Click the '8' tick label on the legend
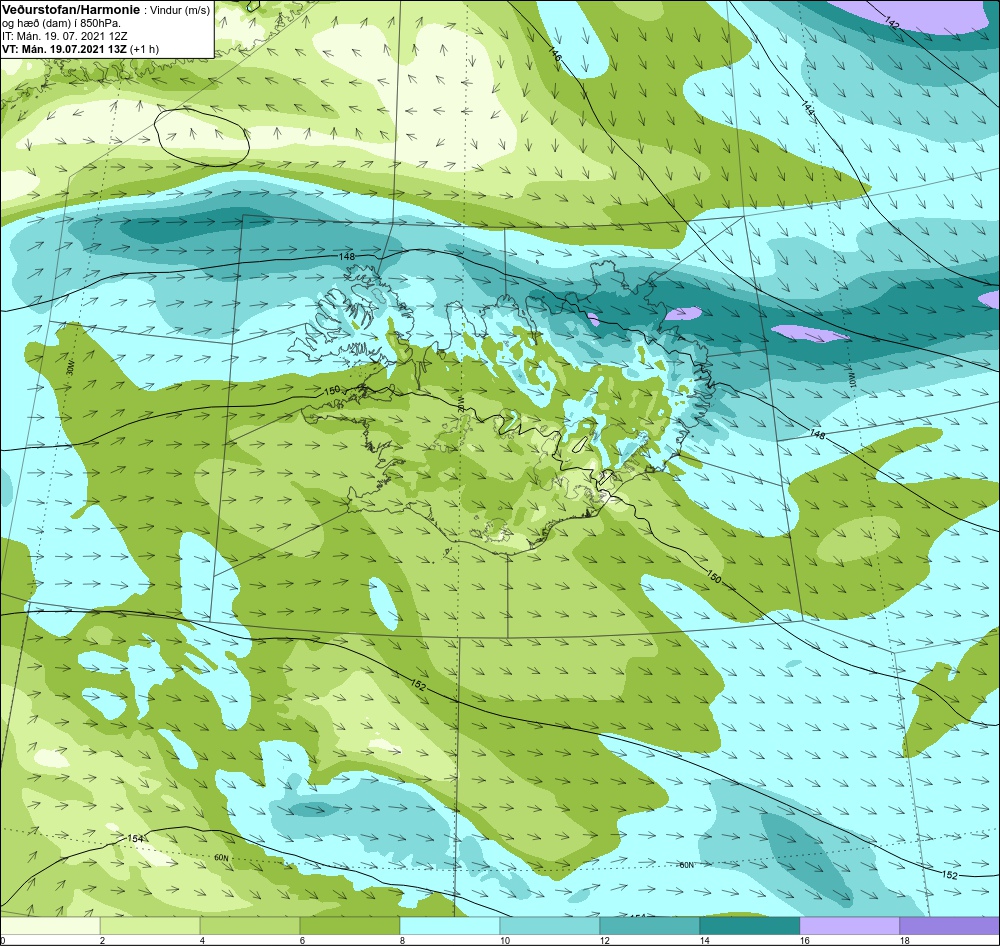 tap(402, 940)
